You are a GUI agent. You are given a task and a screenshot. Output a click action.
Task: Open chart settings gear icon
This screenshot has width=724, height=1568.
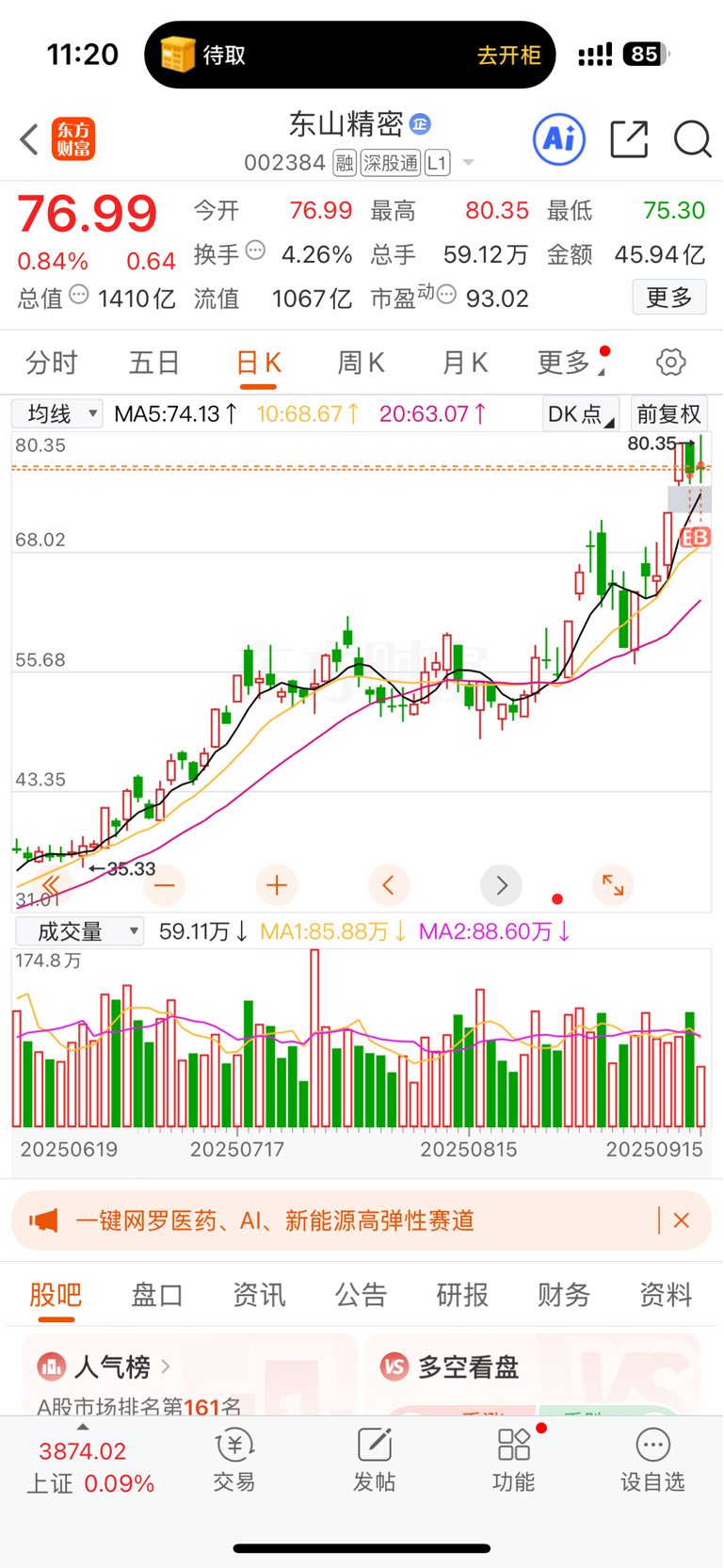[x=670, y=363]
